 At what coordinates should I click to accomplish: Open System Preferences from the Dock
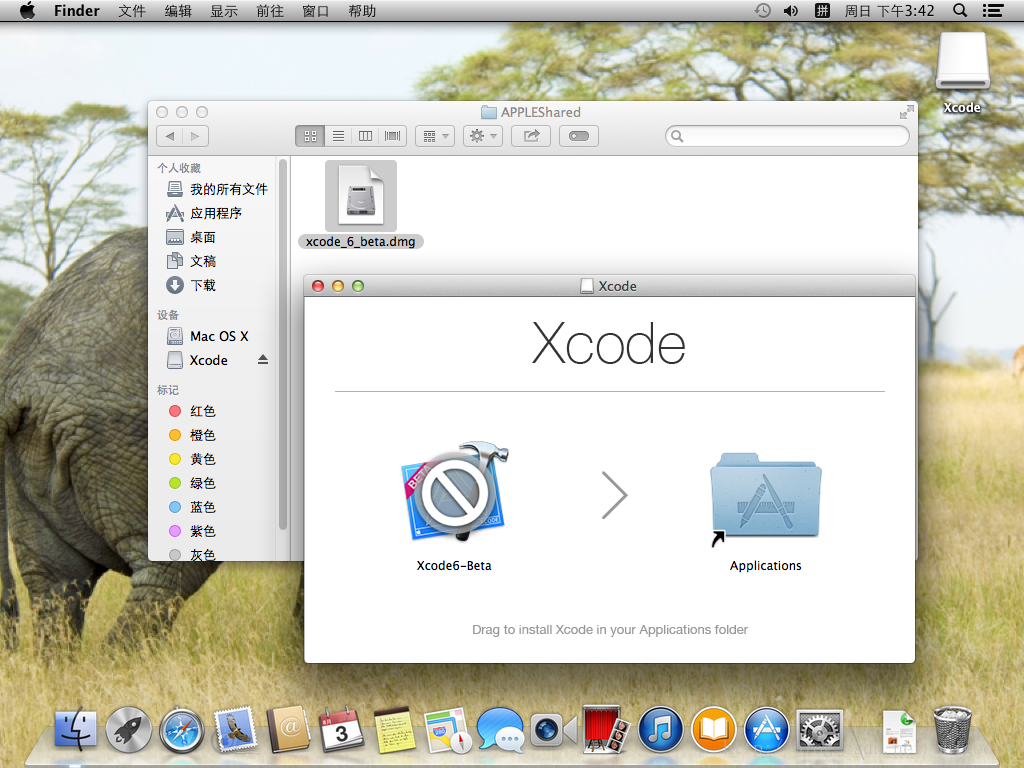pos(820,729)
